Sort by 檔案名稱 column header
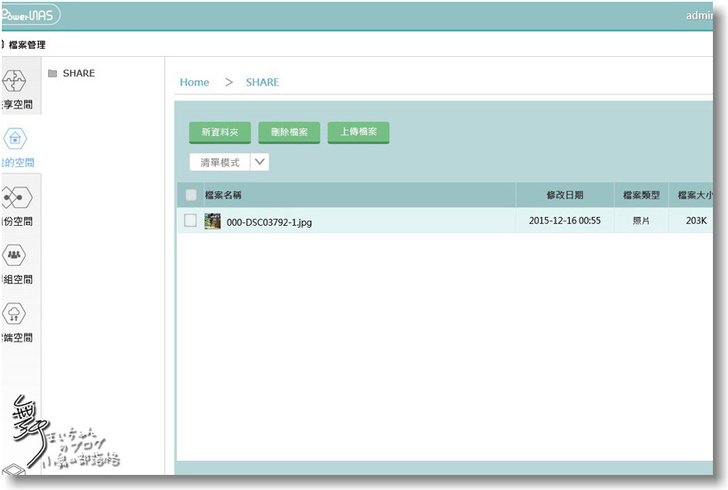The width and height of the screenshot is (728, 490). 224,195
